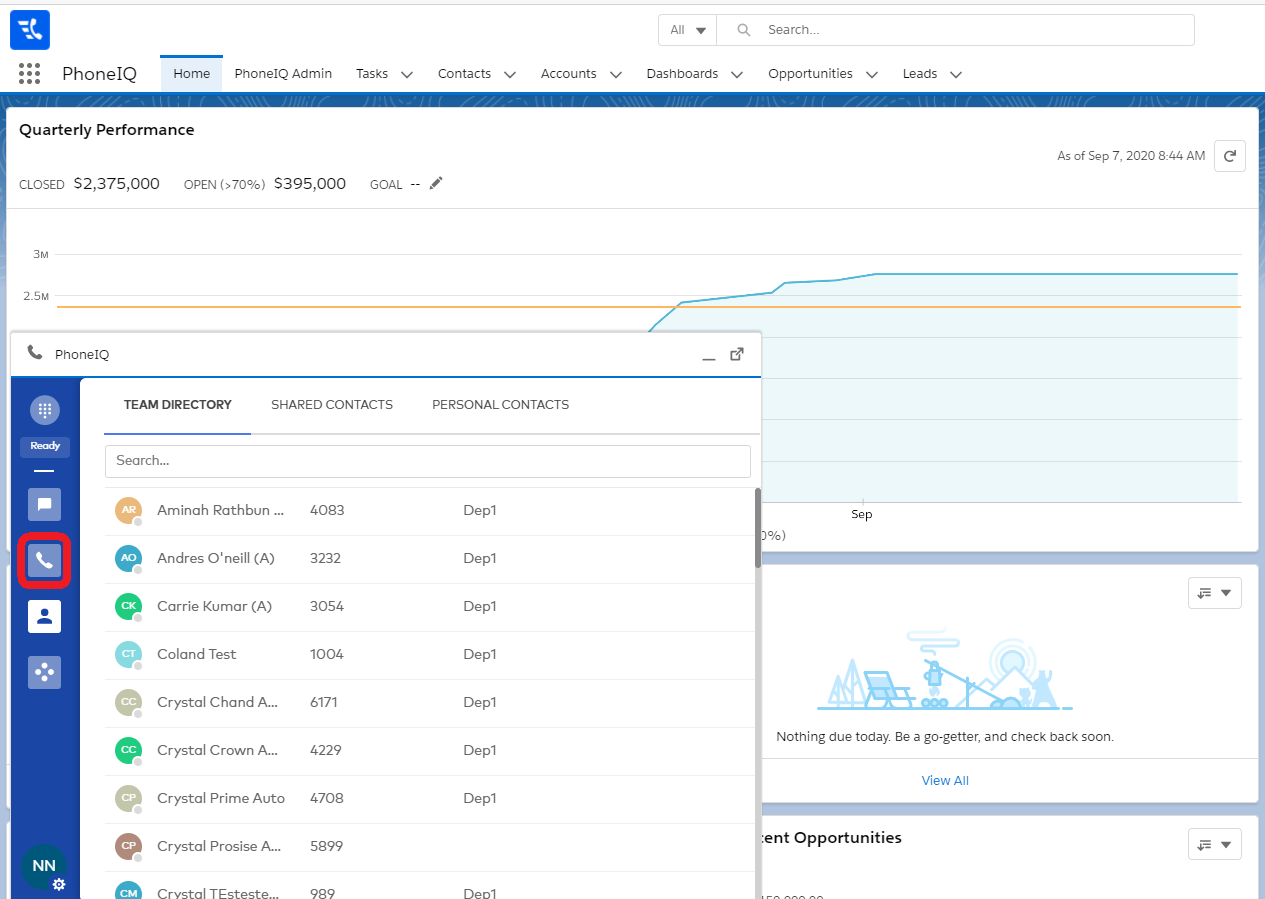This screenshot has width=1265, height=899.
Task: Switch to Shared Contacts tab
Action: (332, 405)
